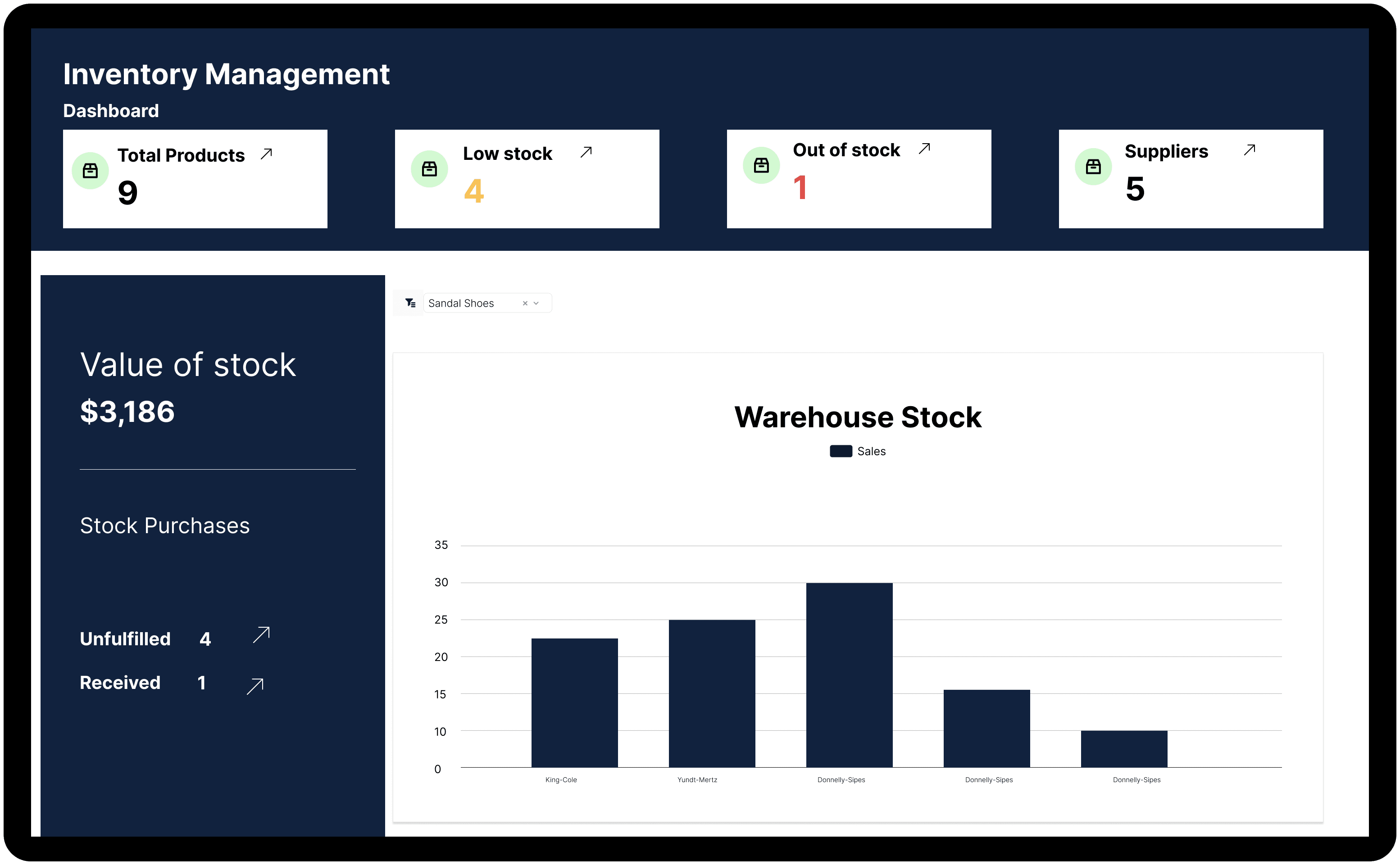The width and height of the screenshot is (1400, 865).
Task: Click the Inventory Management header
Action: click(x=227, y=73)
